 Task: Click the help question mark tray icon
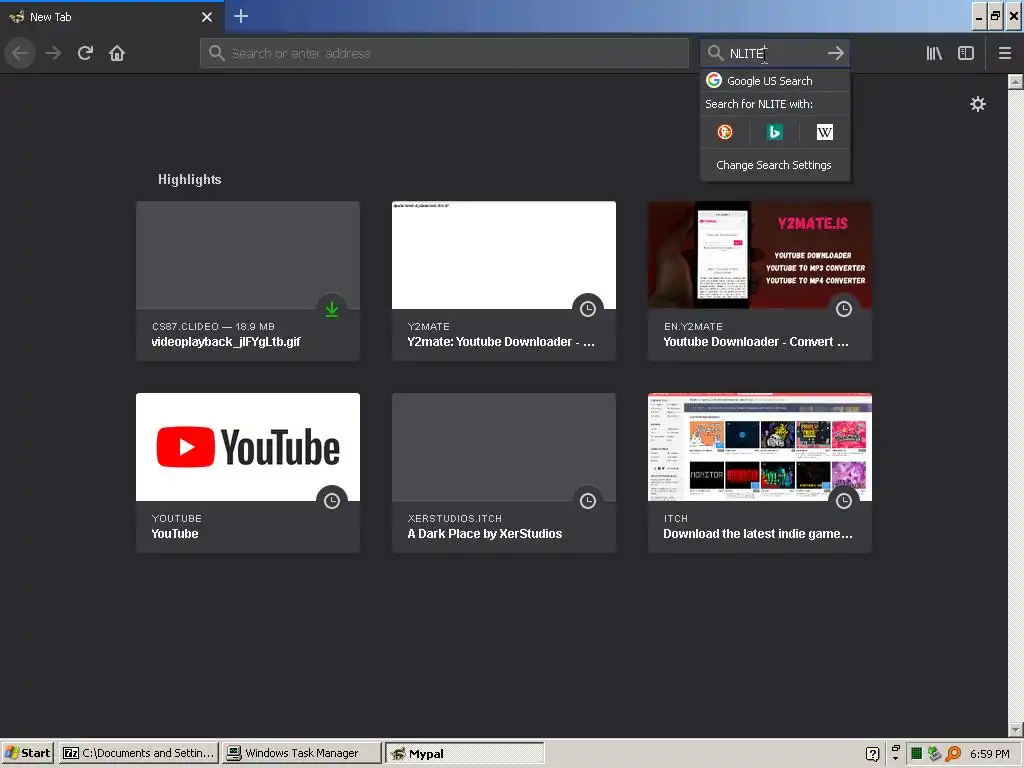click(872, 754)
